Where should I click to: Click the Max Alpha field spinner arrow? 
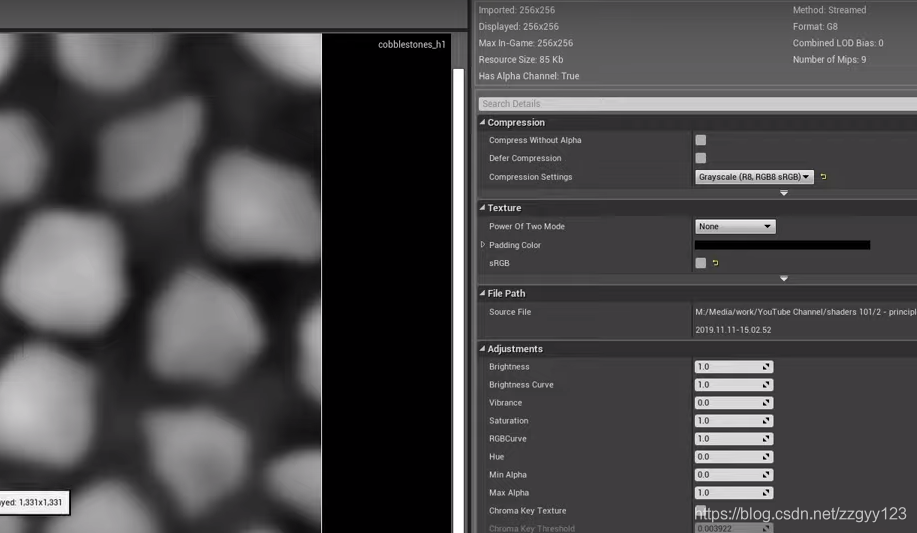[x=766, y=493]
